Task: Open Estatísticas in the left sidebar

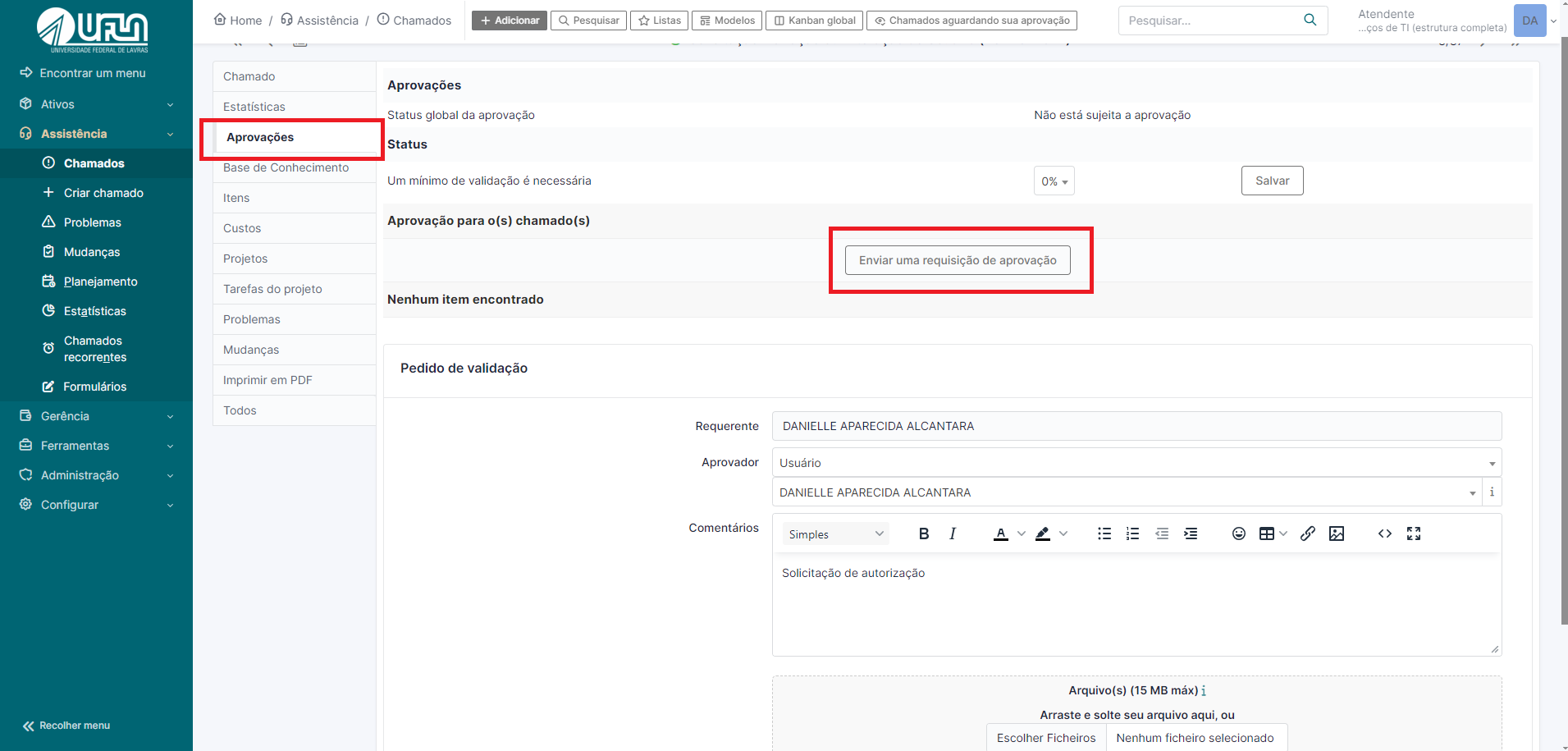Action: pyautogui.click(x=96, y=311)
